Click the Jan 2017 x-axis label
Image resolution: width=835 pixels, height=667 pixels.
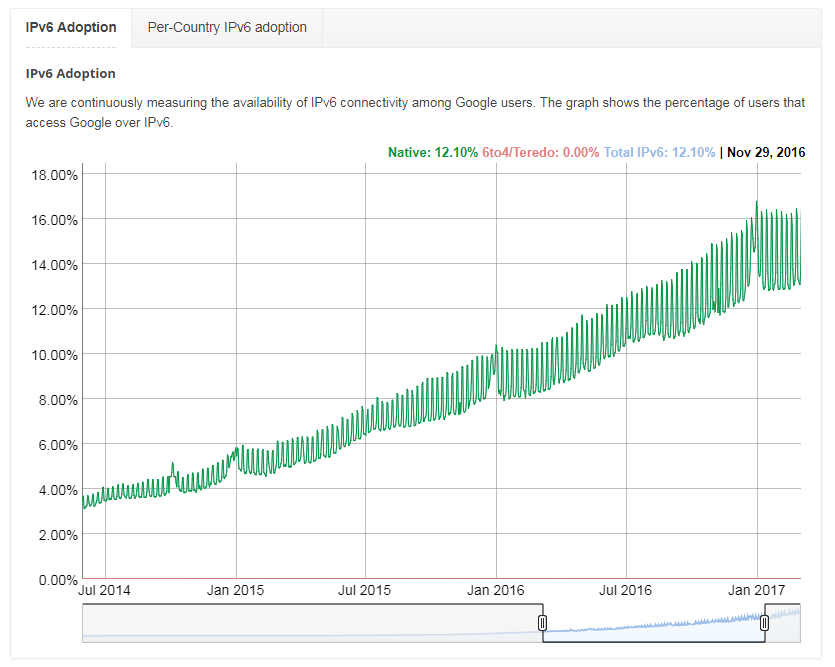coord(757,590)
